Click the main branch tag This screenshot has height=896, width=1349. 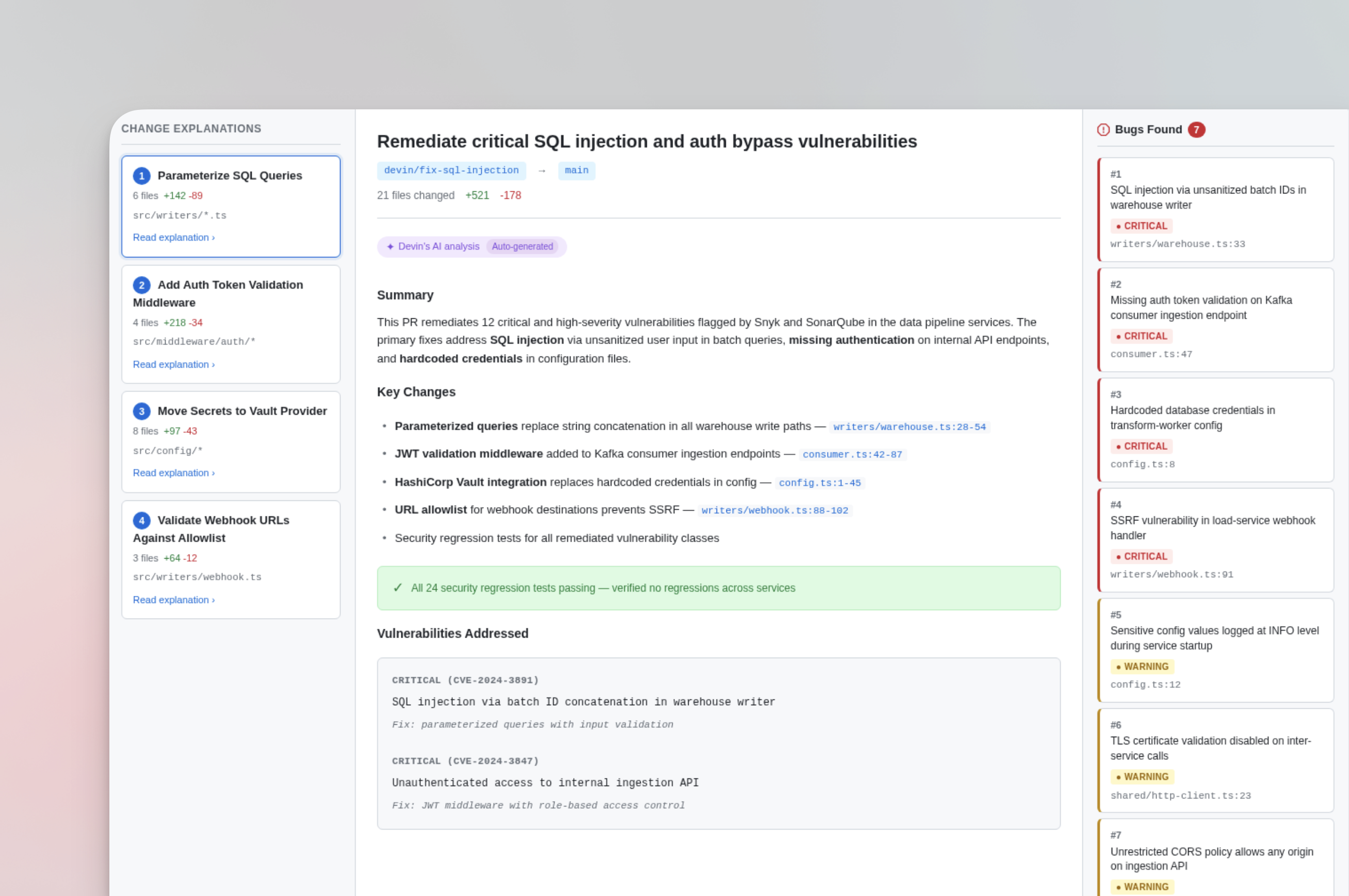pyautogui.click(x=577, y=170)
